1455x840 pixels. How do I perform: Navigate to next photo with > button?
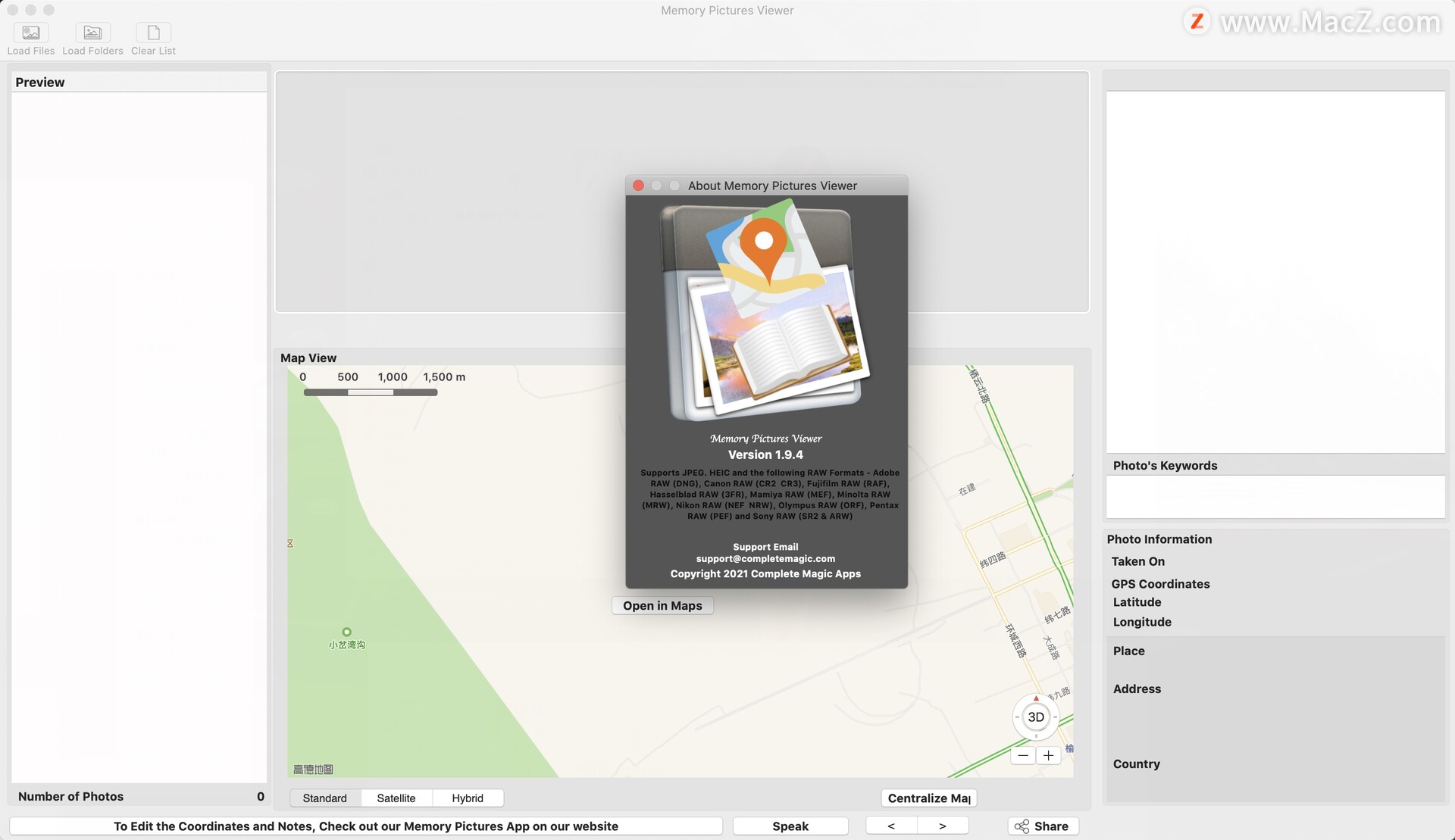[942, 826]
